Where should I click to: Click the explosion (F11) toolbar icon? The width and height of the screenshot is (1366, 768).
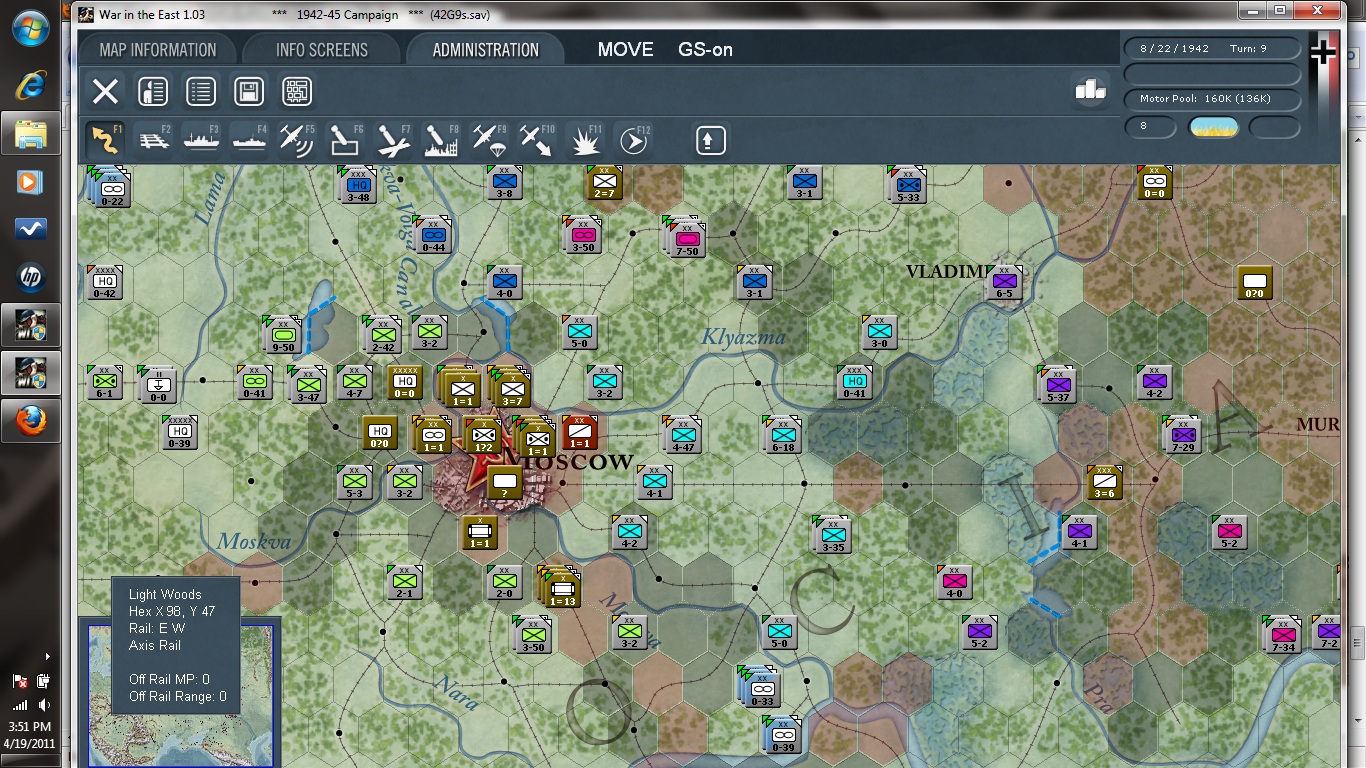pos(585,139)
